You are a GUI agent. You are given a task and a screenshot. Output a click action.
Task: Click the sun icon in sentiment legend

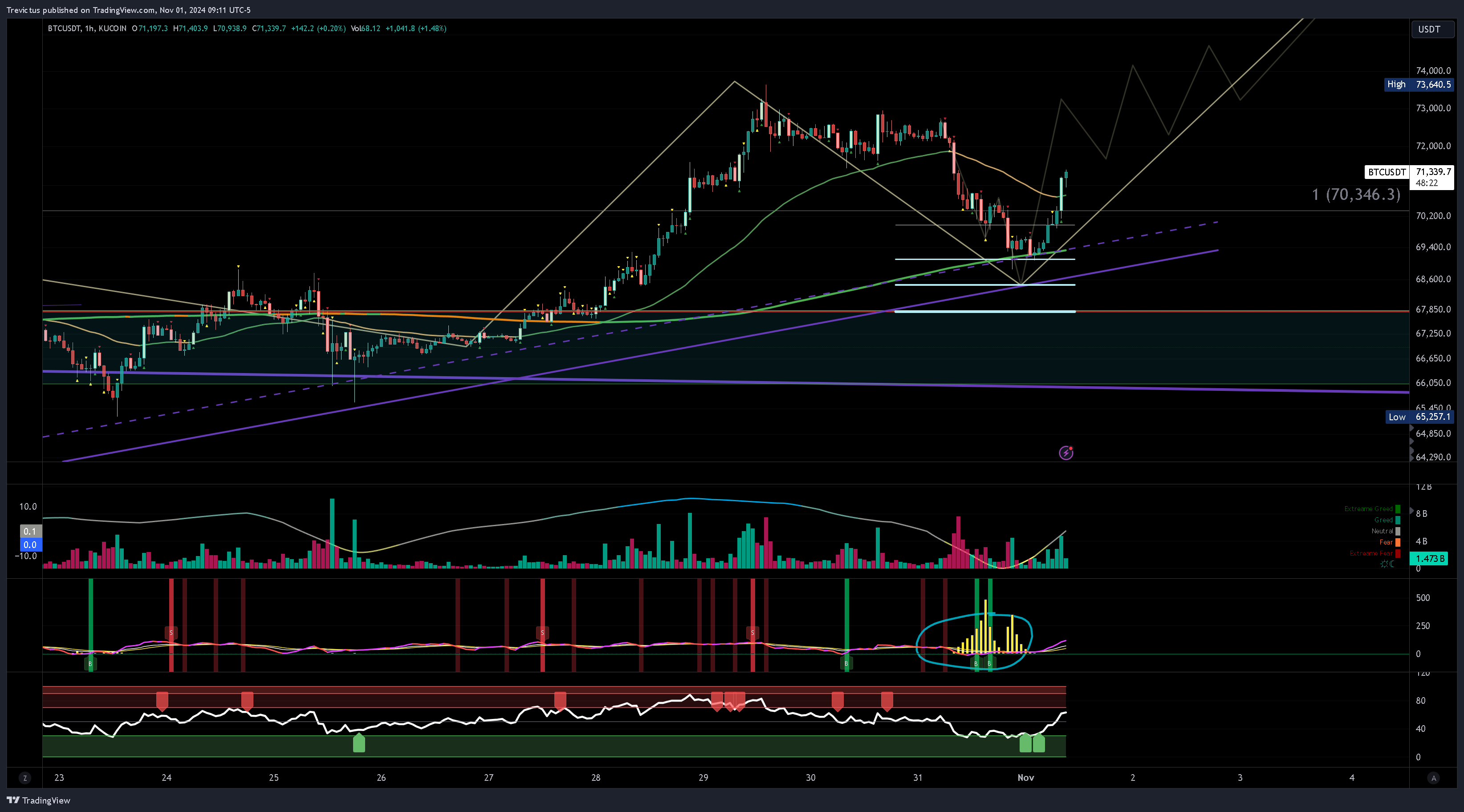tap(1384, 564)
